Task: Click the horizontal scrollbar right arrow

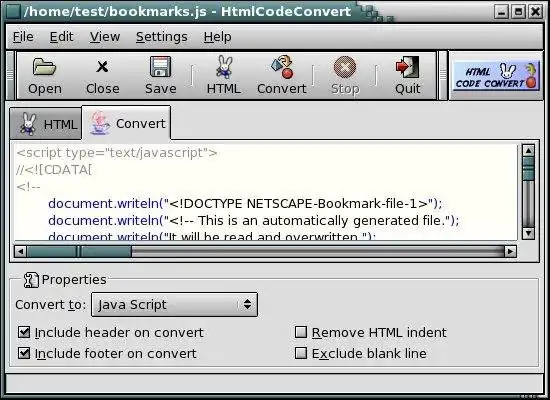Action: (510, 251)
